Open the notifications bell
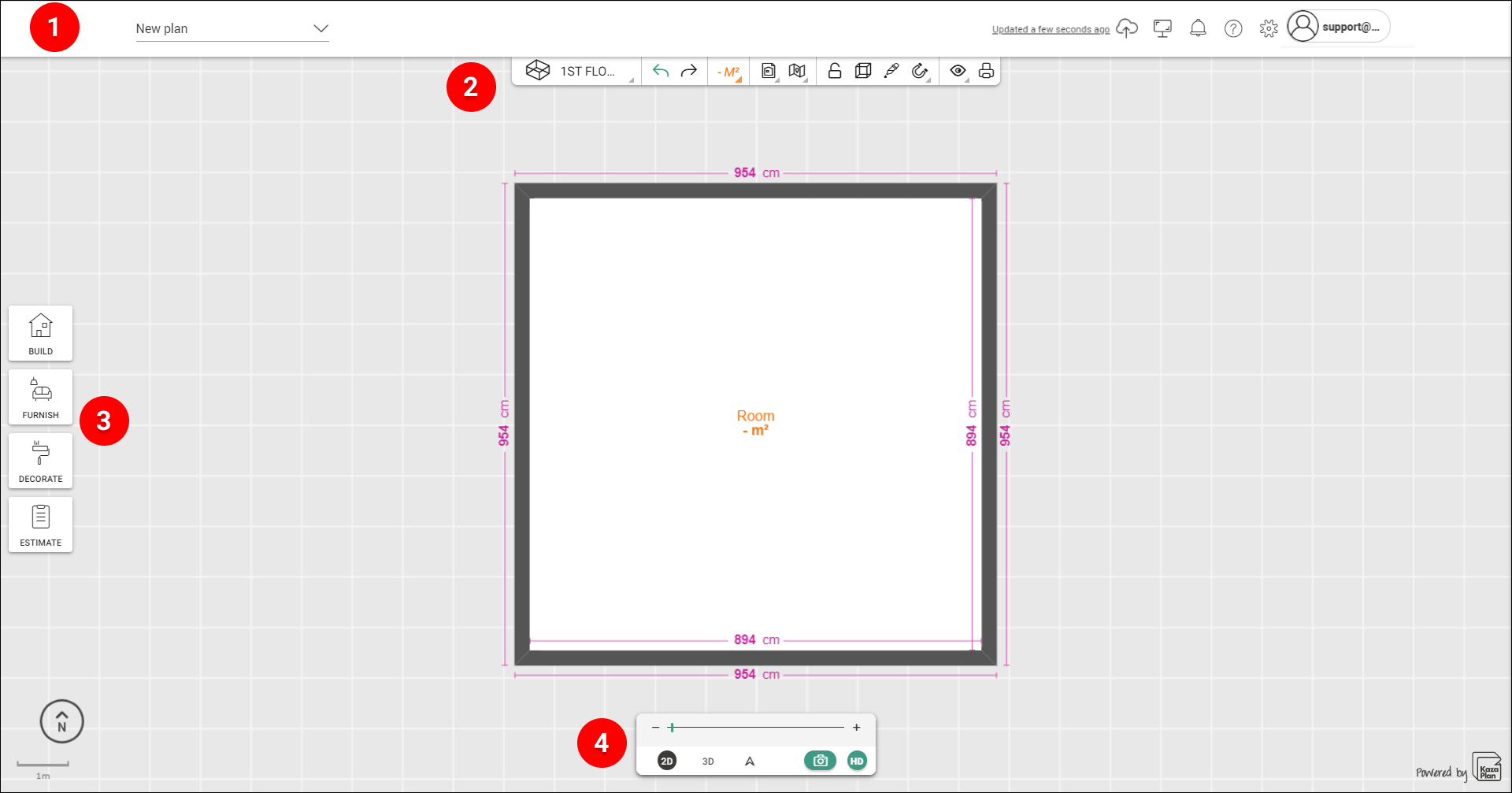This screenshot has height=793, width=1512. pos(1198,28)
